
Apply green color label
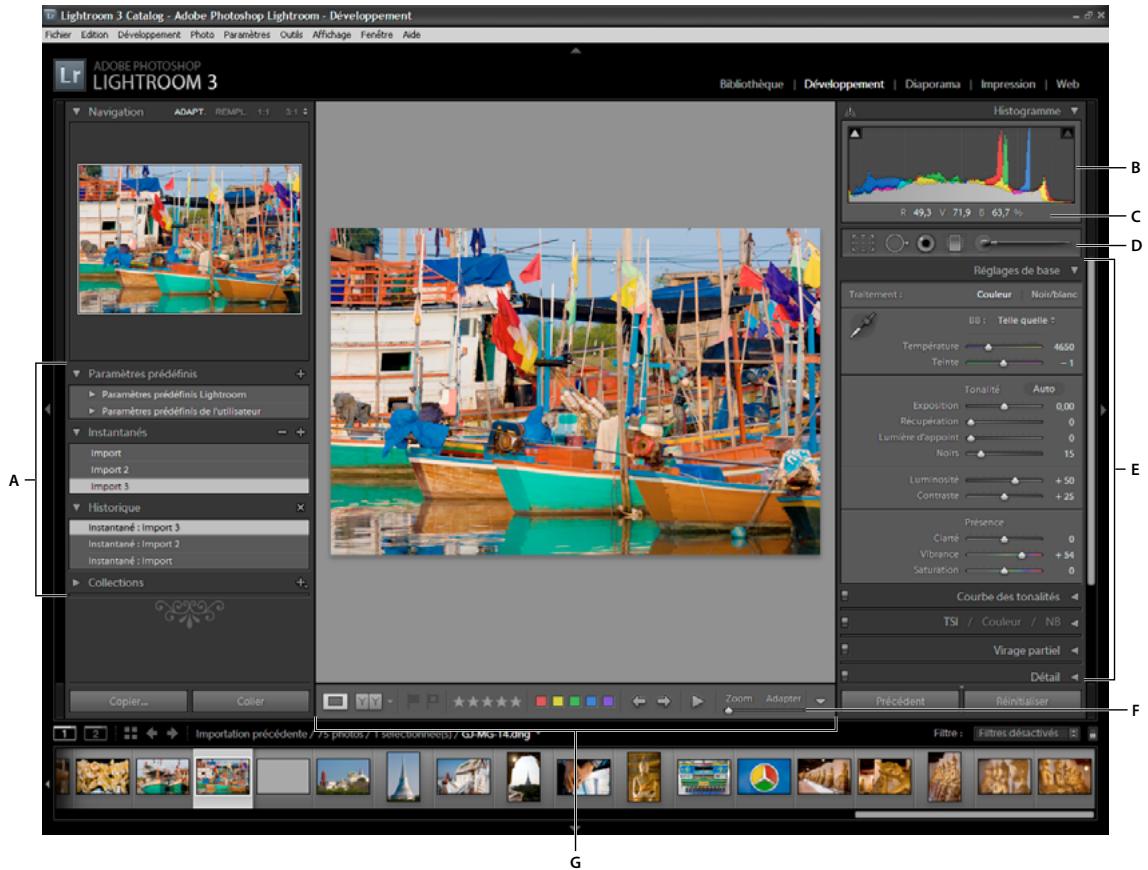click(x=575, y=702)
